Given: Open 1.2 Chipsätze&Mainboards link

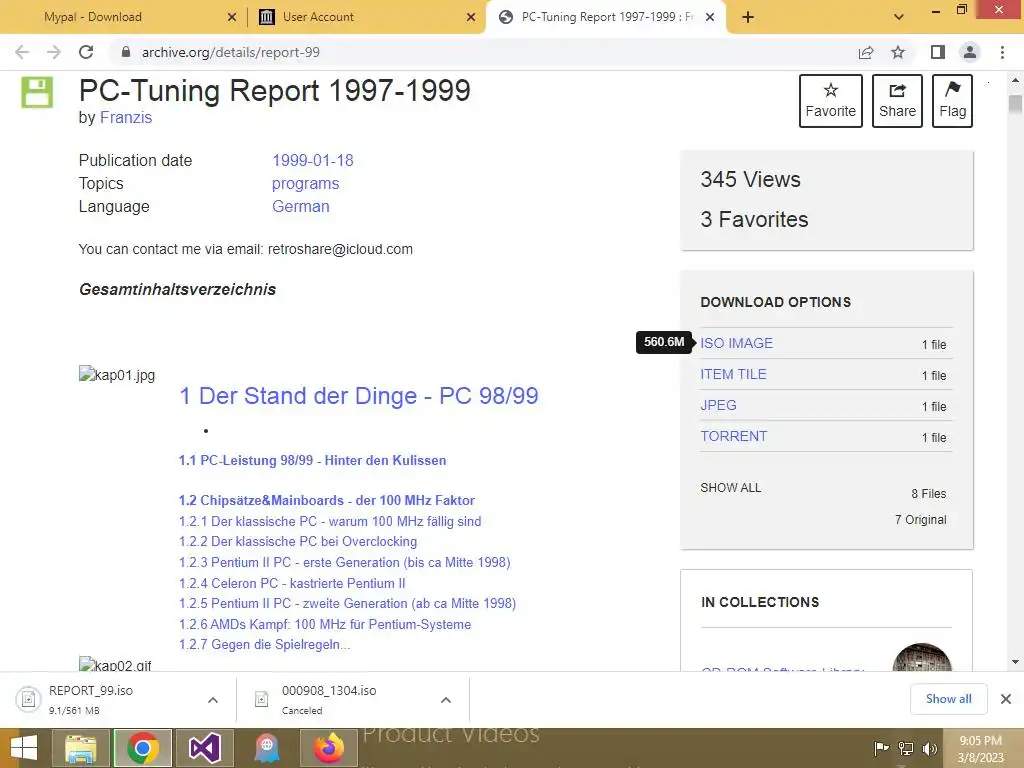Looking at the screenshot, I should click(327, 500).
